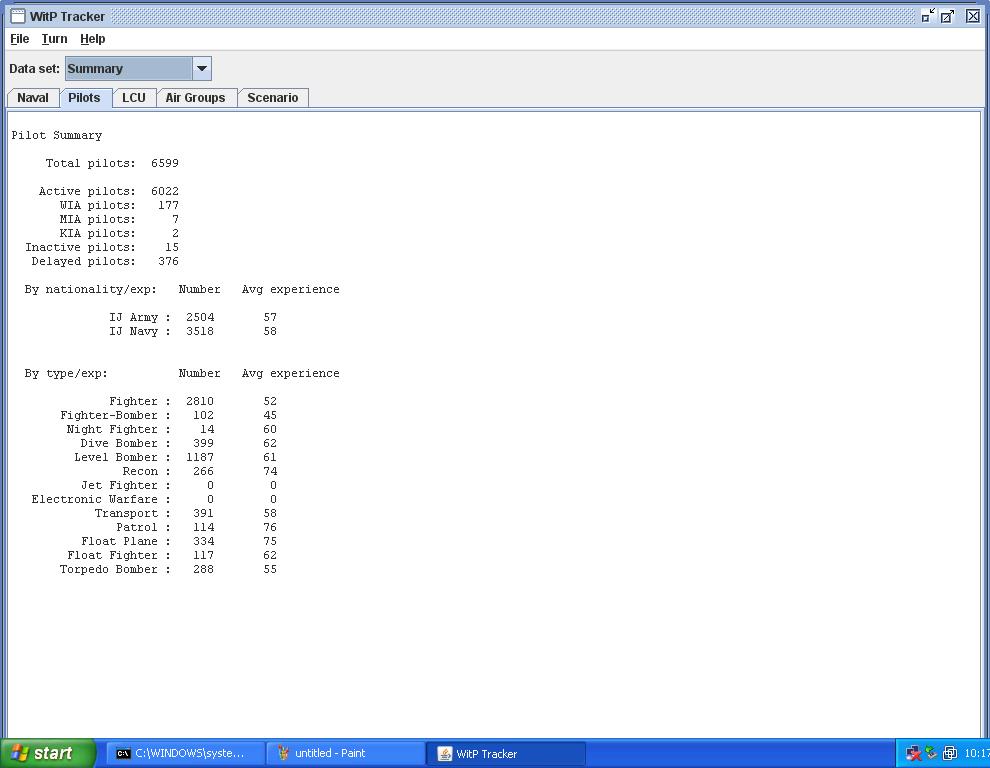Switch to the LCU tab
The height and width of the screenshot is (768, 990).
(x=134, y=98)
